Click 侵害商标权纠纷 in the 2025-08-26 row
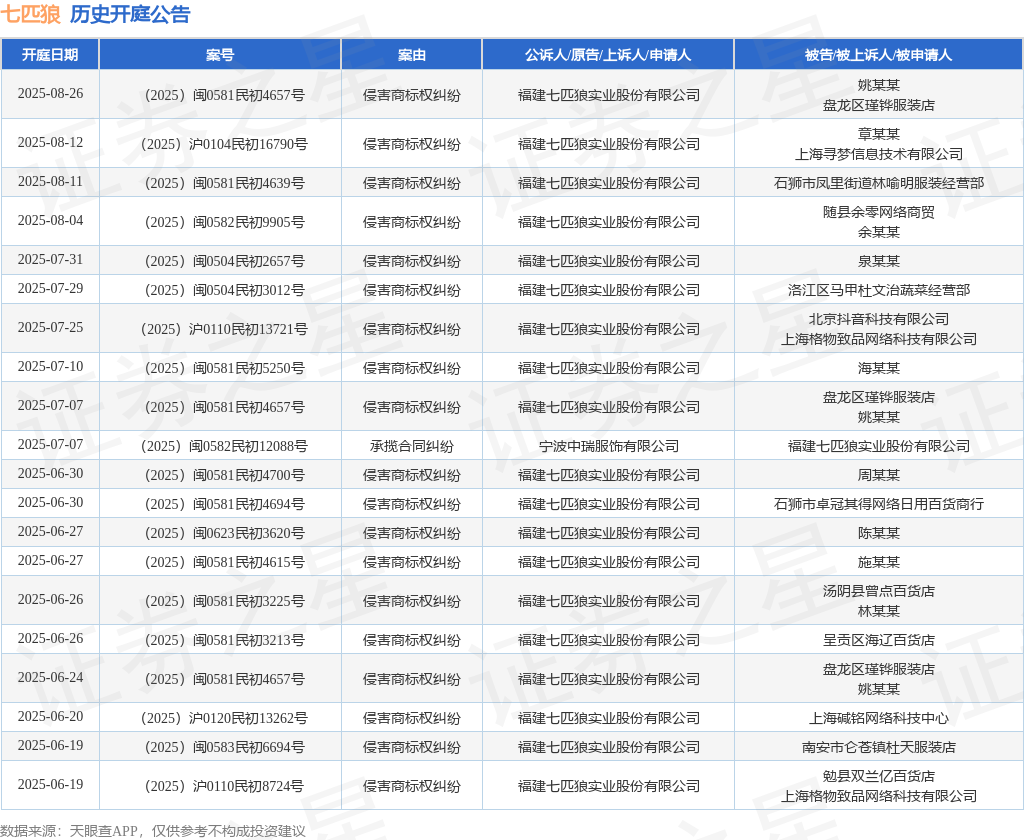Screen dimensions: 1024x840 [412, 95]
